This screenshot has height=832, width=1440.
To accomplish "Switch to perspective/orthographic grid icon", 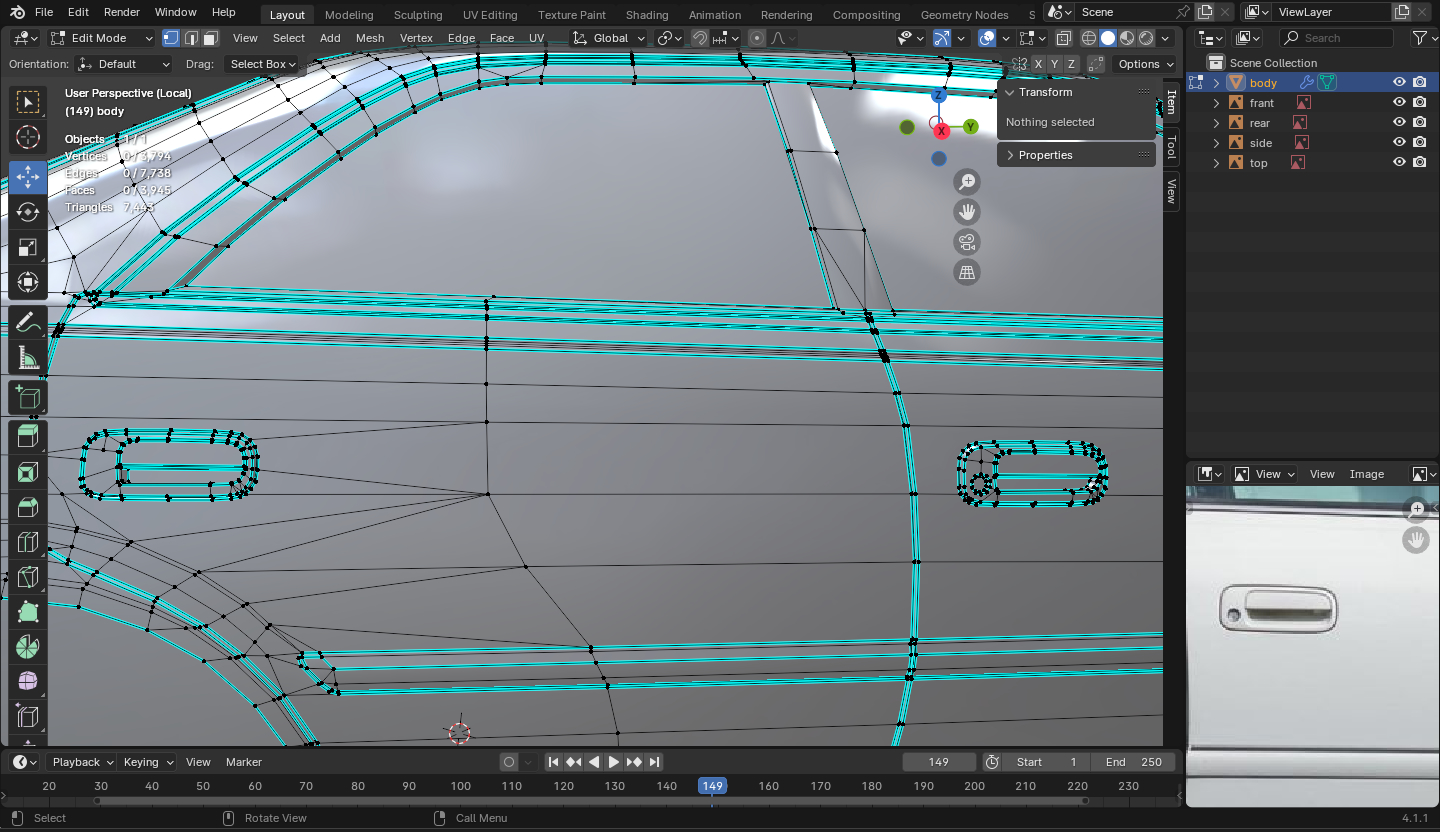I will [966, 272].
